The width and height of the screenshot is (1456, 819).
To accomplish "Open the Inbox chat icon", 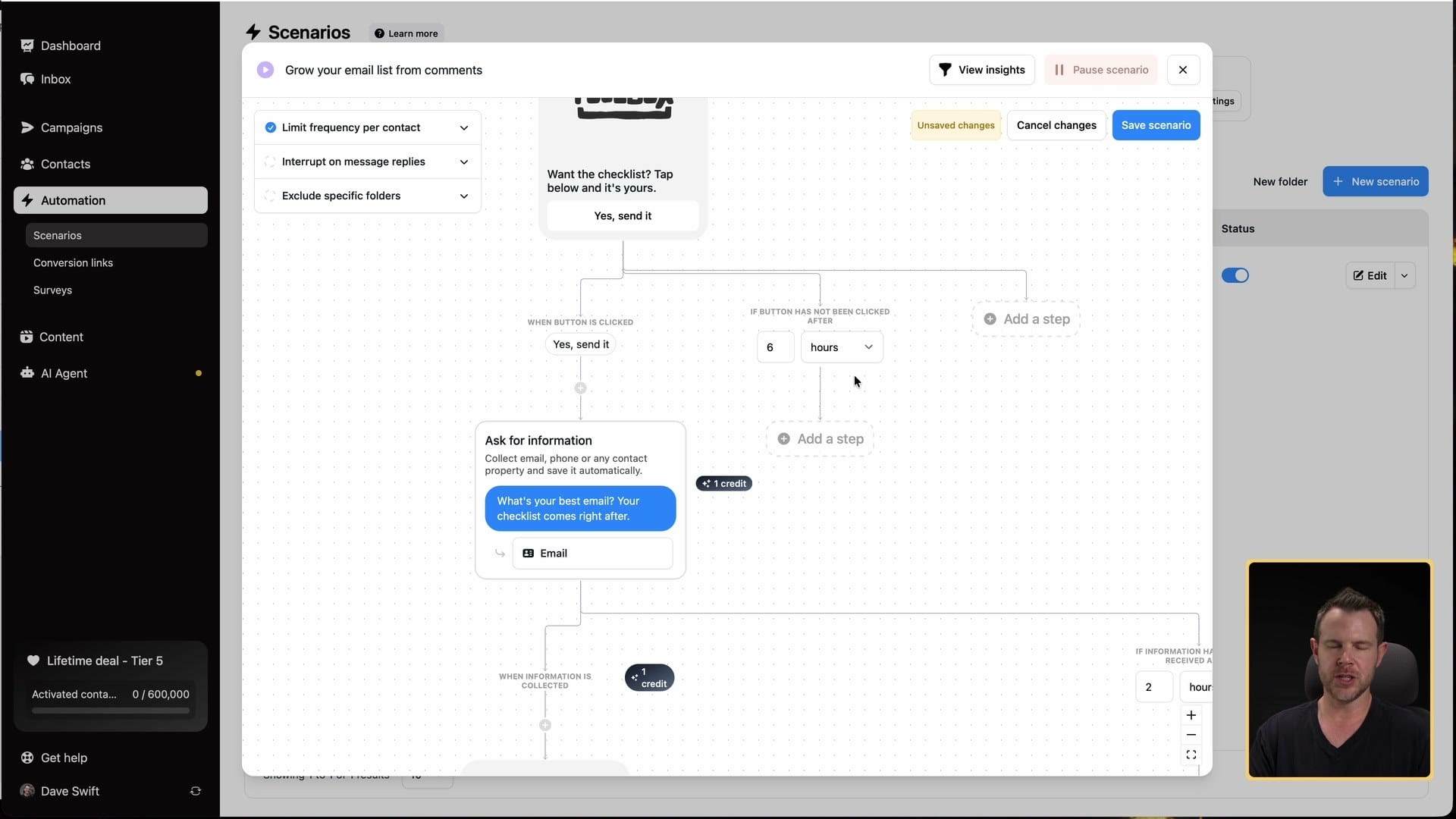I will [27, 79].
